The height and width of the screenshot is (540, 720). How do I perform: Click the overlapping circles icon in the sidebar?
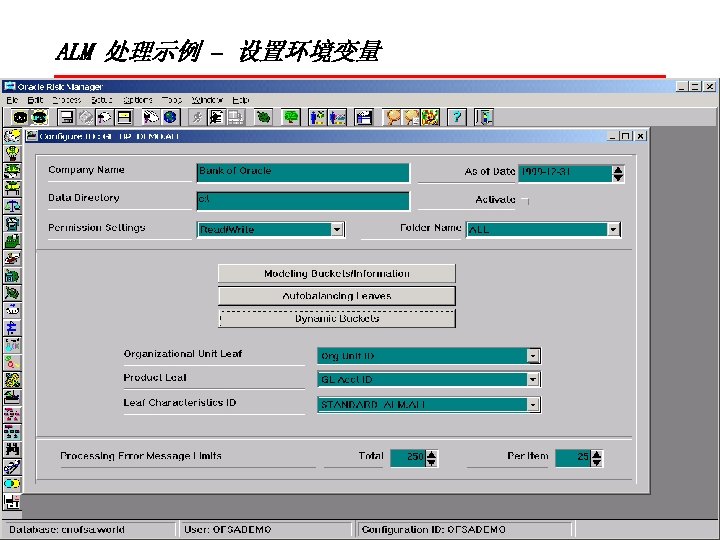tap(12, 484)
